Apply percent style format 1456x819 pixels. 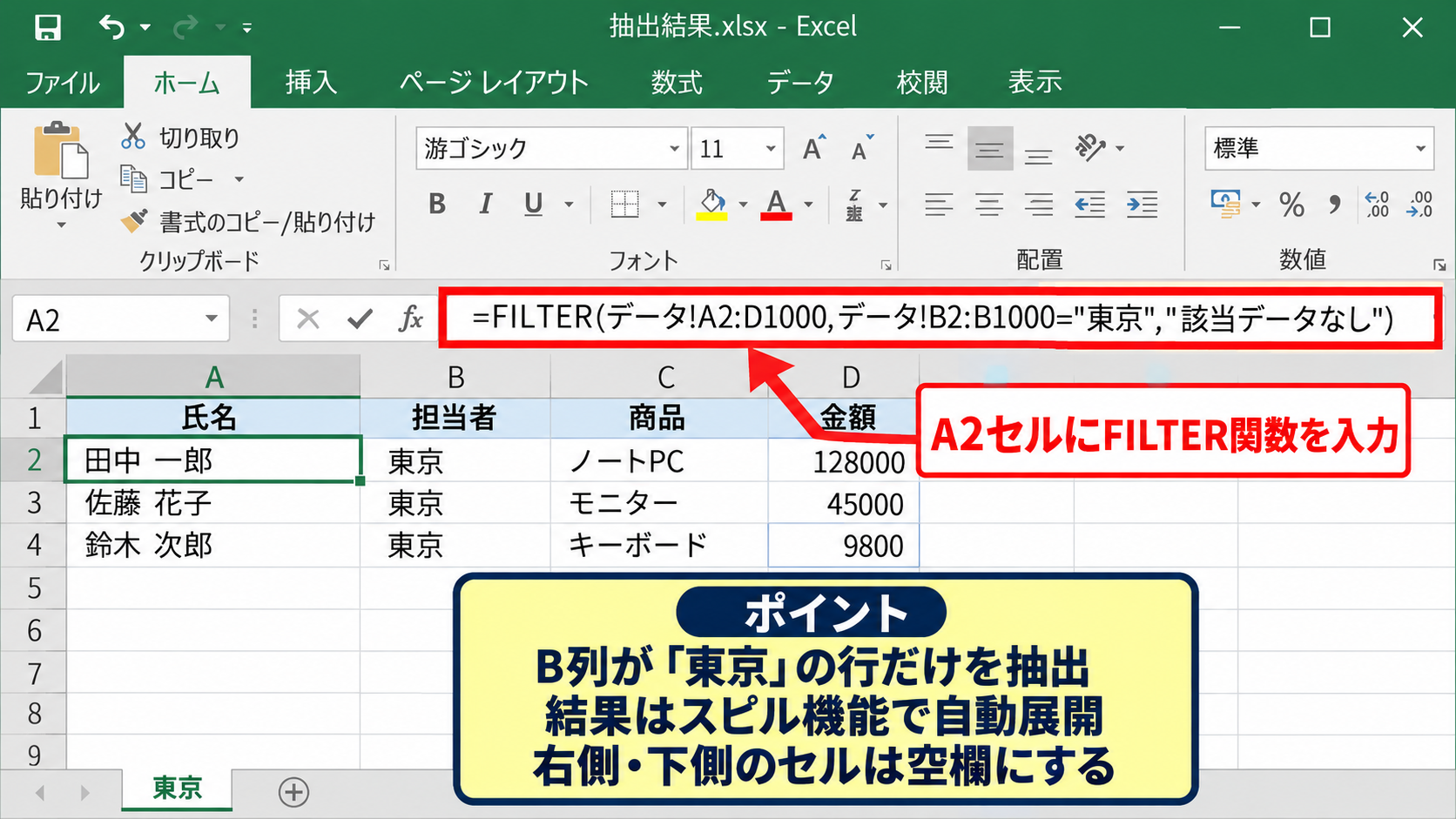tap(1291, 205)
